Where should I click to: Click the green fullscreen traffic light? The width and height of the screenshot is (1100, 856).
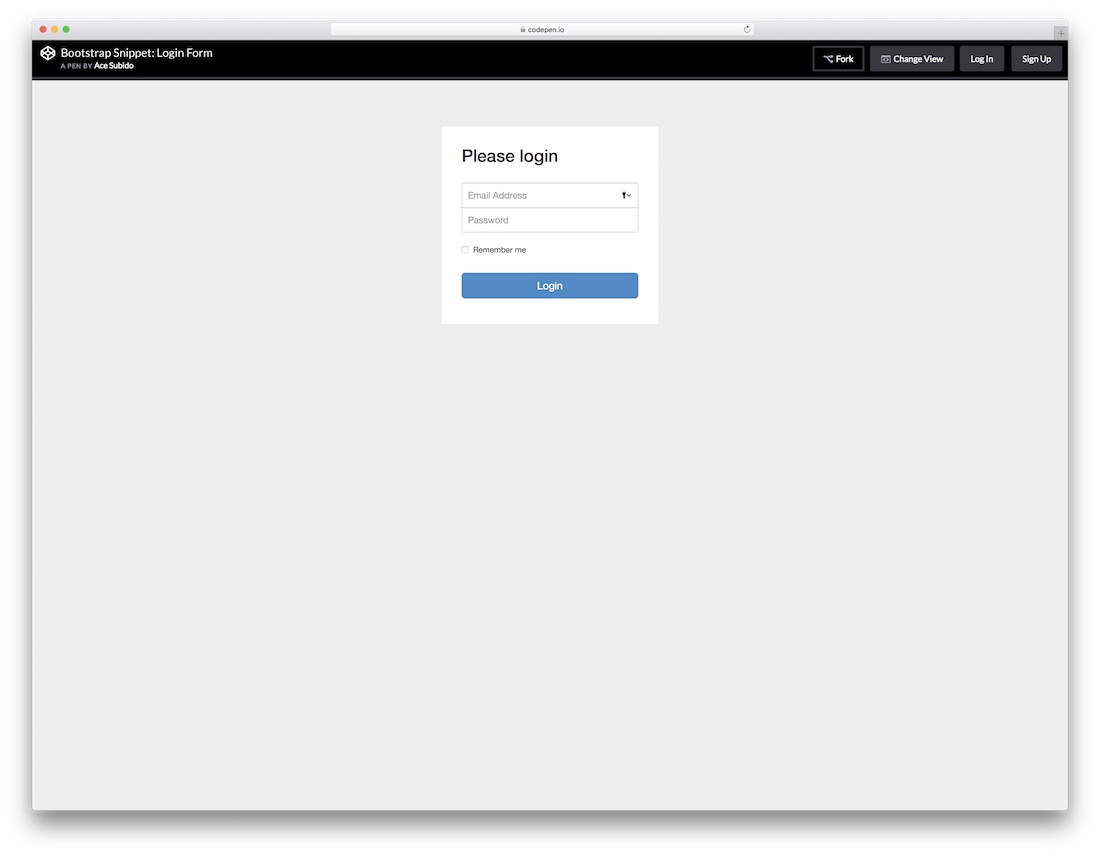[66, 29]
